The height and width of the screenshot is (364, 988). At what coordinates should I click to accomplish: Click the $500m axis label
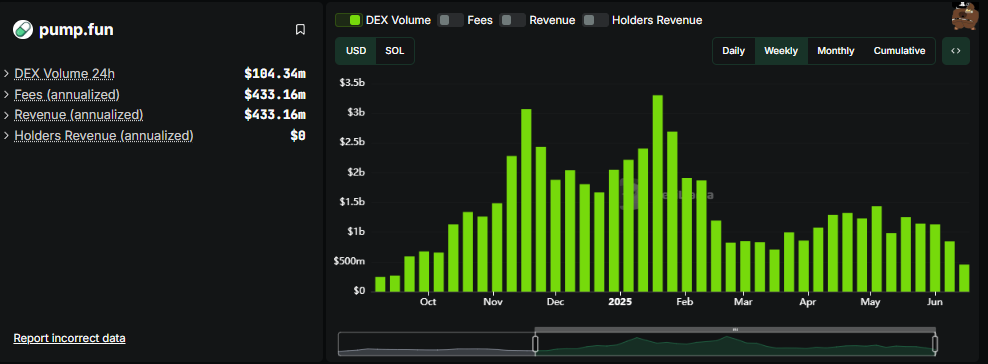point(349,261)
